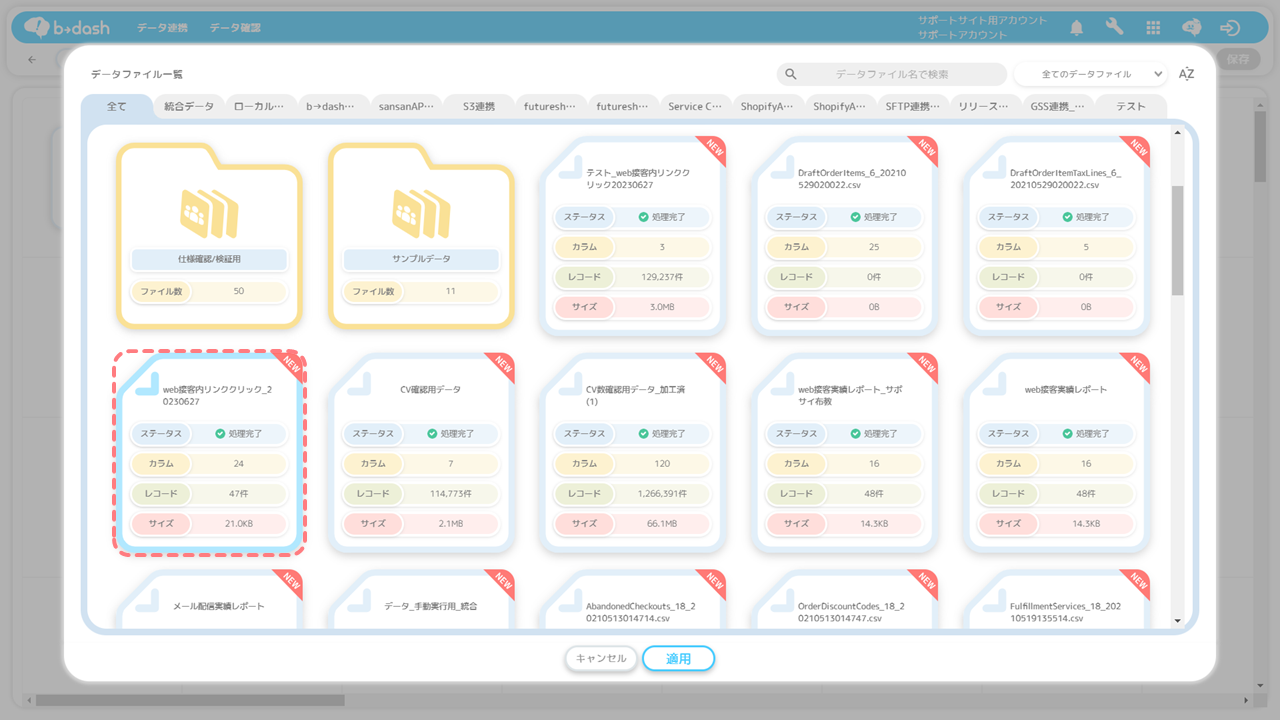Switch to the SFTP連携… tab
Viewport: 1280px width, 720px height.
912,106
